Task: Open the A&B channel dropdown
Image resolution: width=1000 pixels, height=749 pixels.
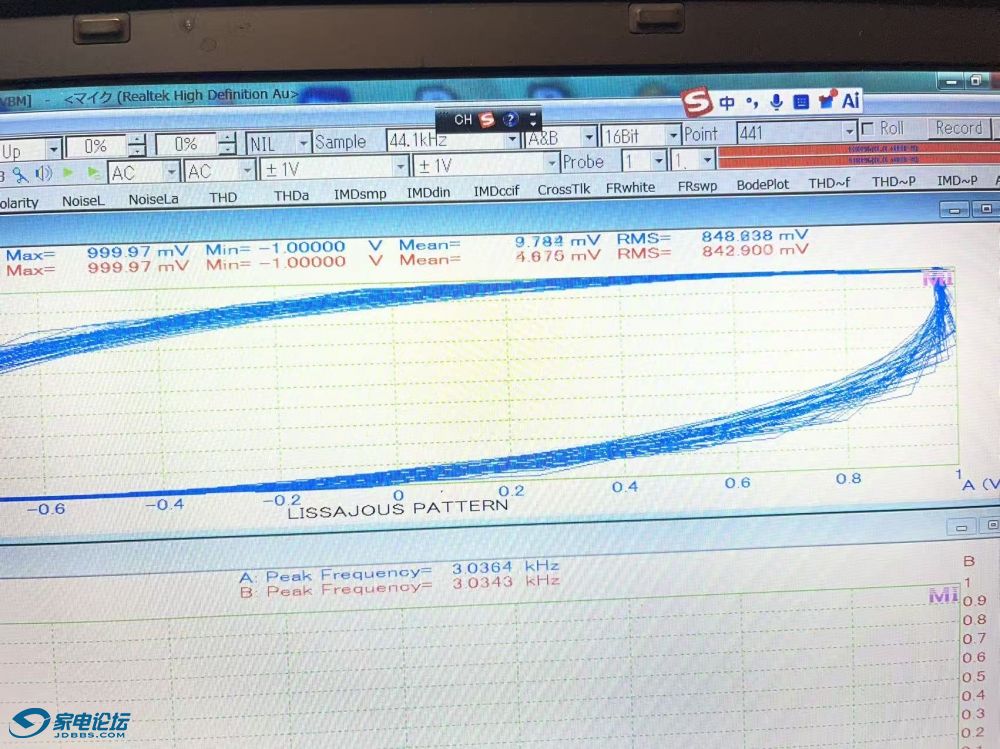Action: coord(589,136)
